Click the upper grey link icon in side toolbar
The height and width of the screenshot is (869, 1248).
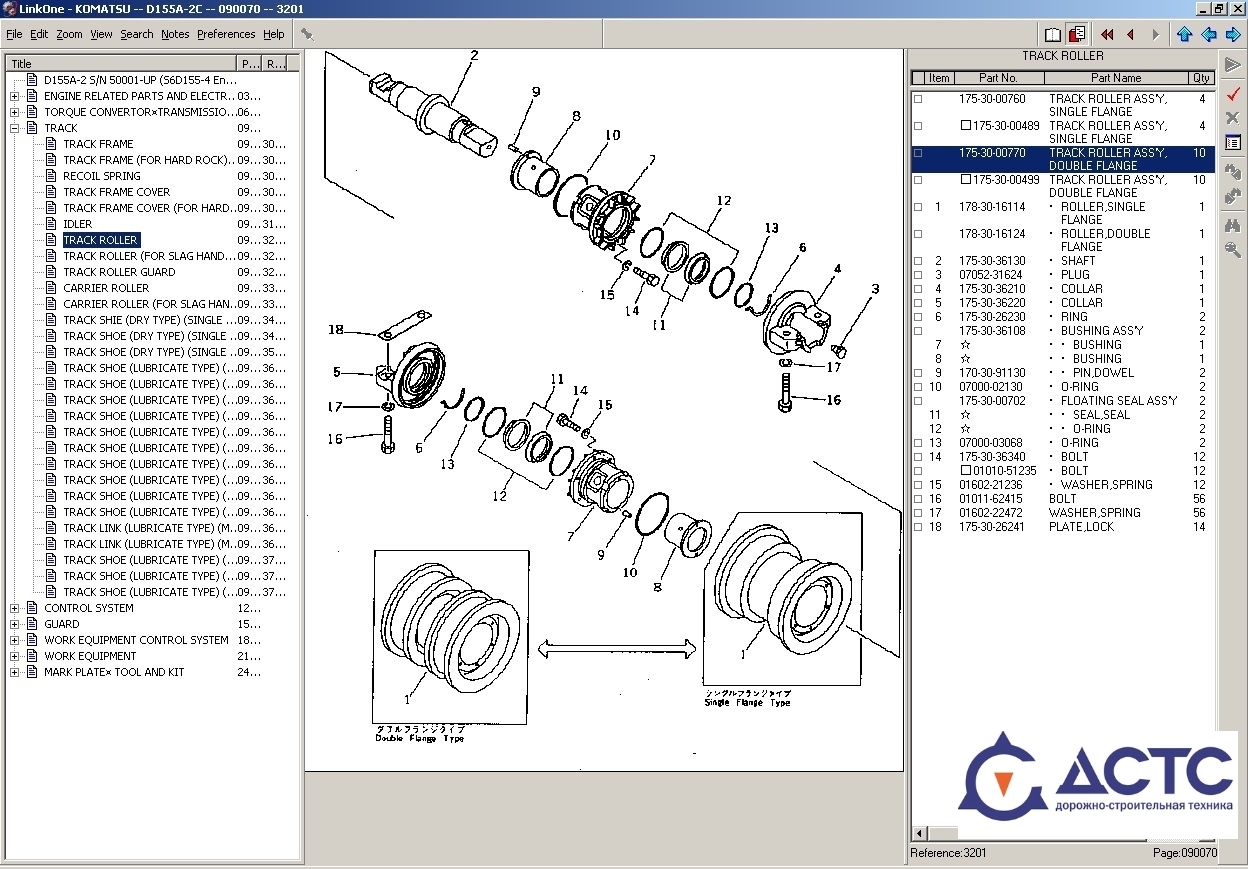tap(1233, 173)
